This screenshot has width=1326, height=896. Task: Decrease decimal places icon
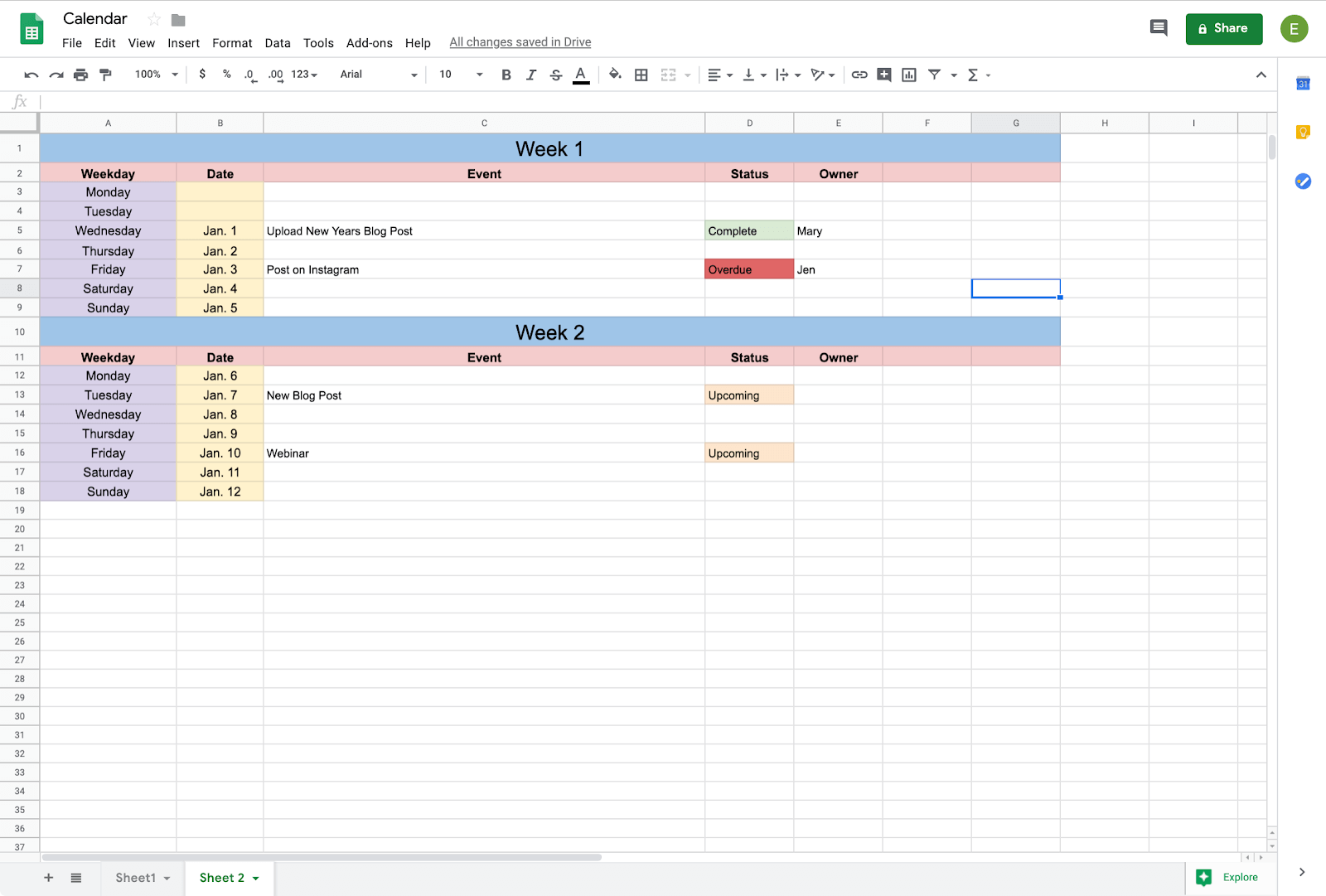250,75
